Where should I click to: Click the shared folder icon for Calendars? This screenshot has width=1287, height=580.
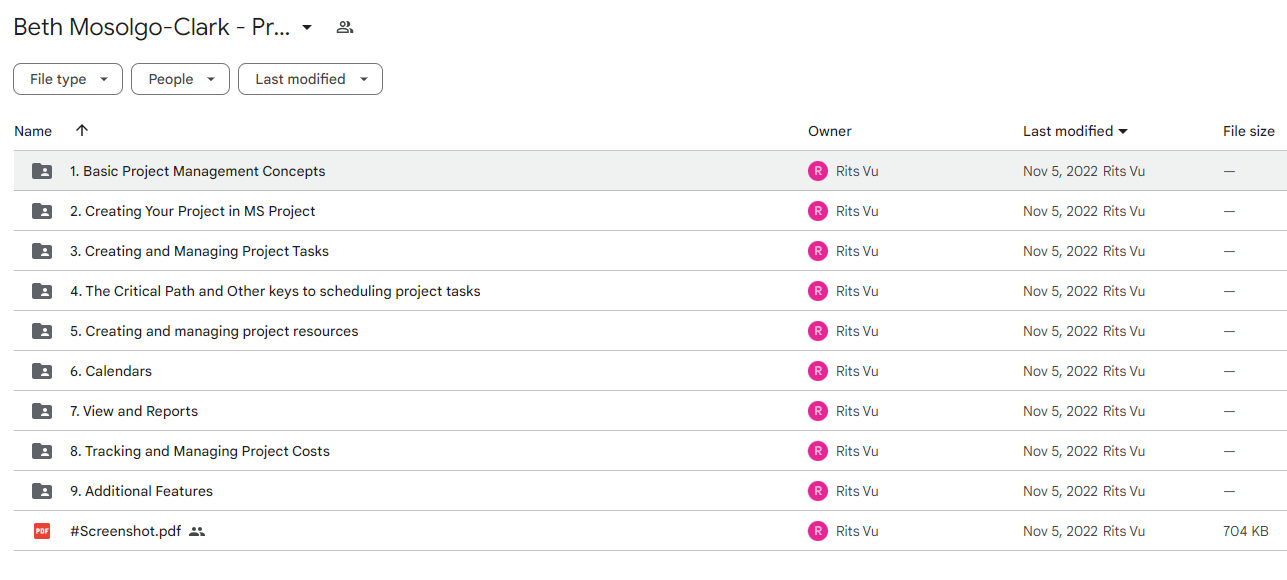tap(42, 371)
